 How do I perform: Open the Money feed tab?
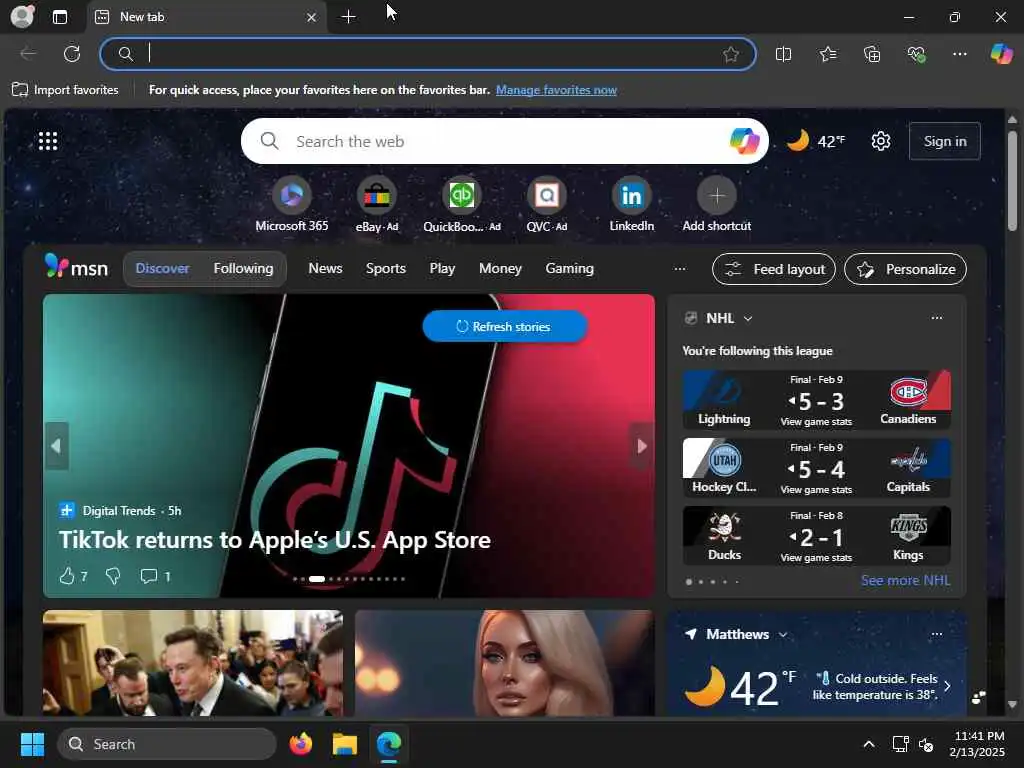tap(500, 268)
